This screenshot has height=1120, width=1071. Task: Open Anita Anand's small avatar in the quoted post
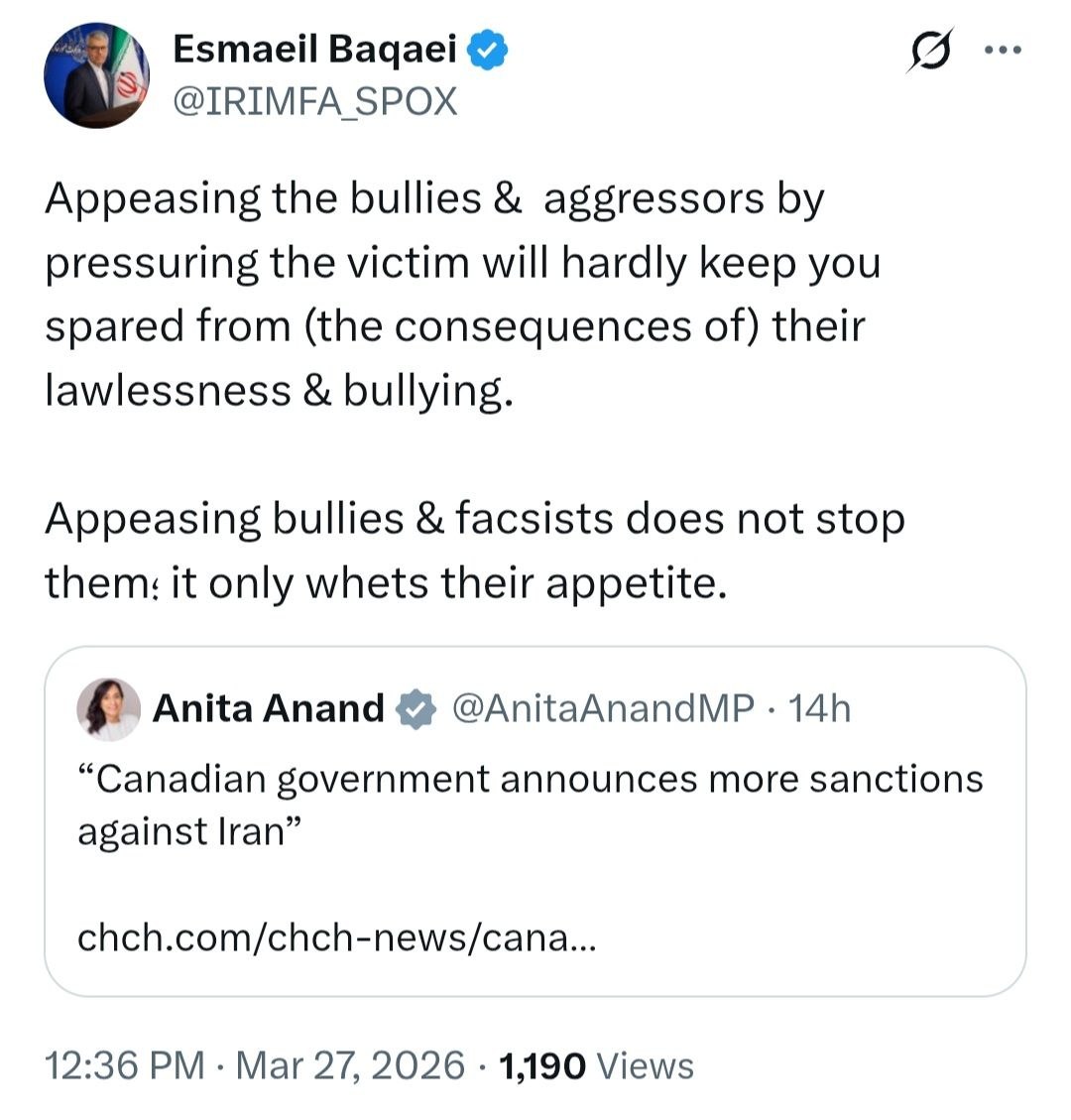pyautogui.click(x=108, y=709)
